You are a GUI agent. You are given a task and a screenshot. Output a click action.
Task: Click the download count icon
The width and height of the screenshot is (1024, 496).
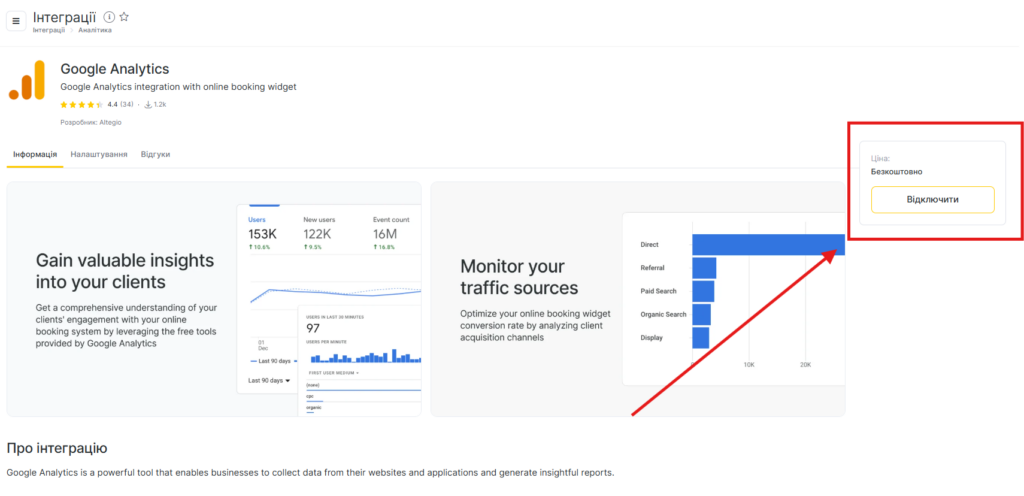tap(148, 104)
